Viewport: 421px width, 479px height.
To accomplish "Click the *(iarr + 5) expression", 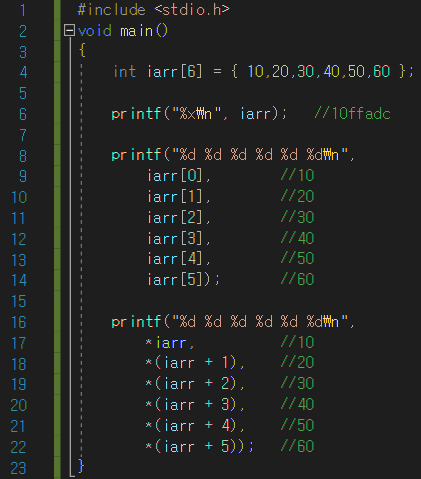I will pyautogui.click(x=191, y=447).
